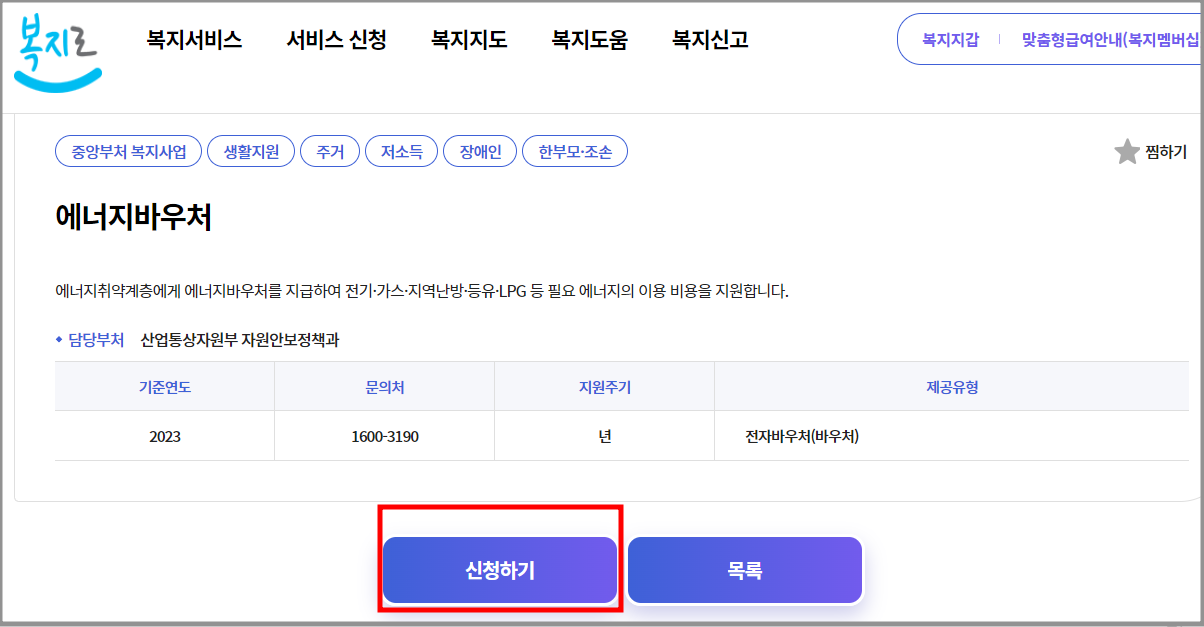Viewport: 1204px width, 627px height.
Task: Open the 복지지도 menu
Action: [465, 39]
